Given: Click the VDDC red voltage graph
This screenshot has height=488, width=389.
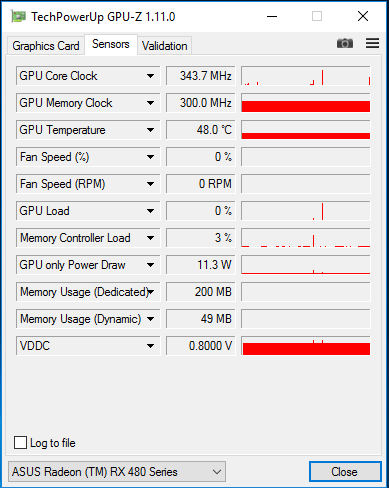Looking at the screenshot, I should [x=306, y=346].
